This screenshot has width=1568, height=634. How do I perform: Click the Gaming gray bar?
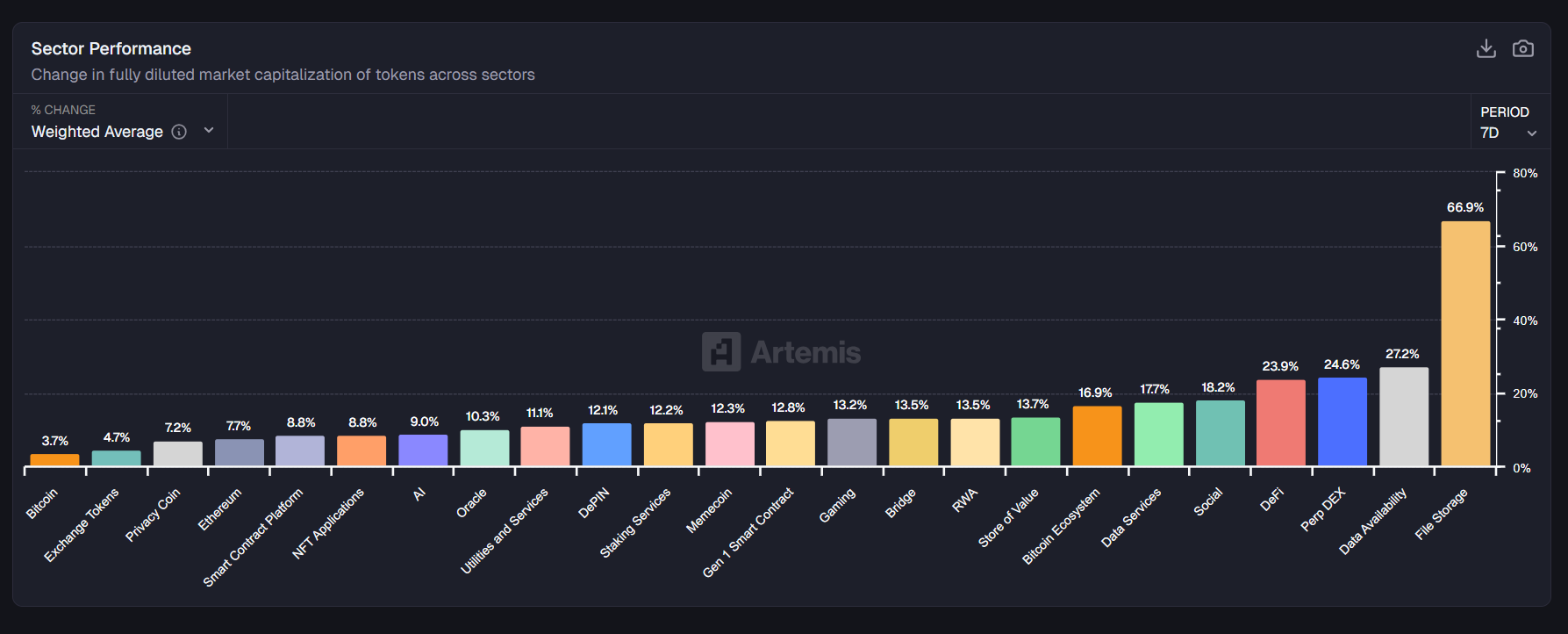pos(851,442)
